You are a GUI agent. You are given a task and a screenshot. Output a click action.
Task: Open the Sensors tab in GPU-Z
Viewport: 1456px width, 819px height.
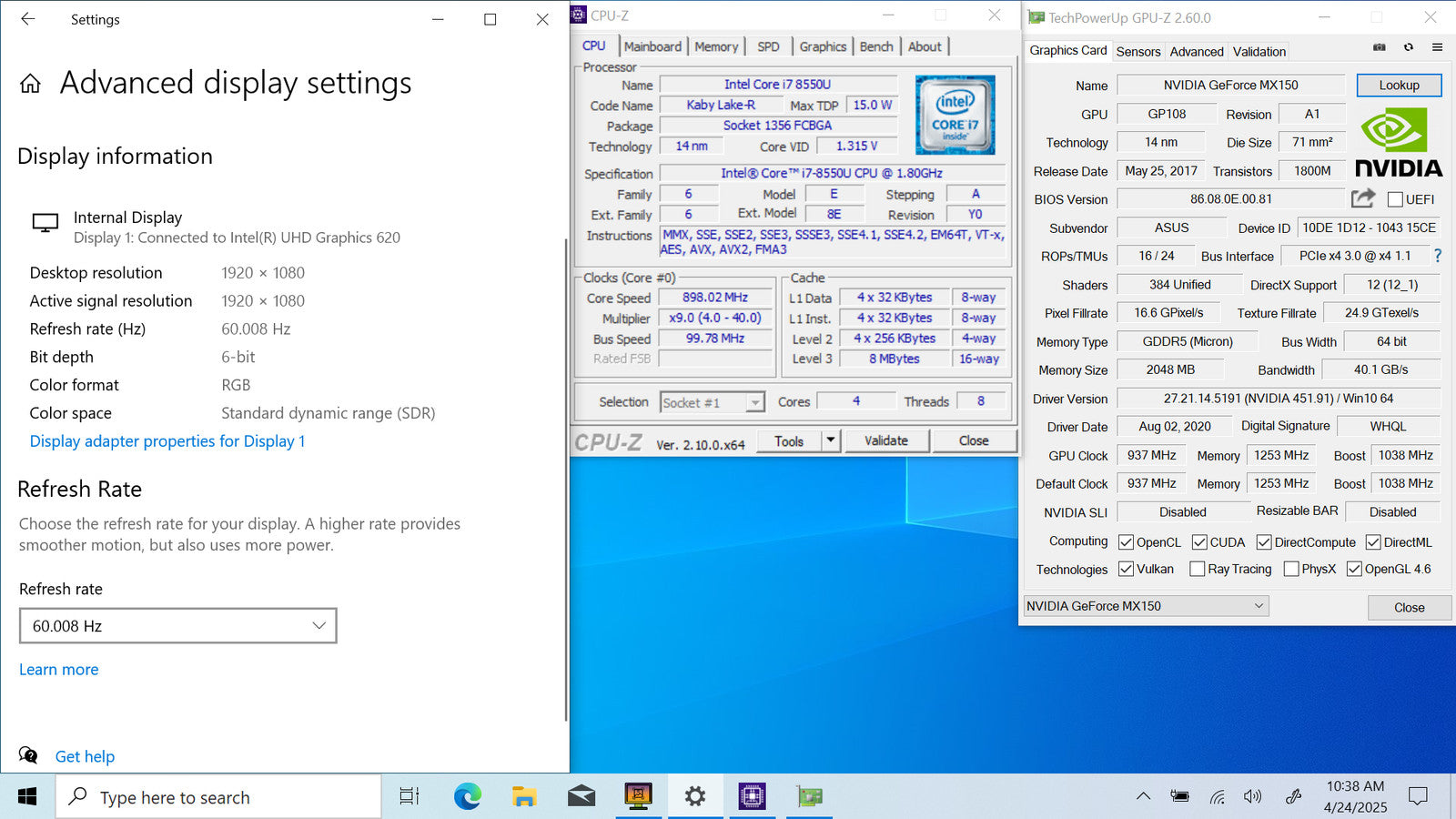(1137, 52)
